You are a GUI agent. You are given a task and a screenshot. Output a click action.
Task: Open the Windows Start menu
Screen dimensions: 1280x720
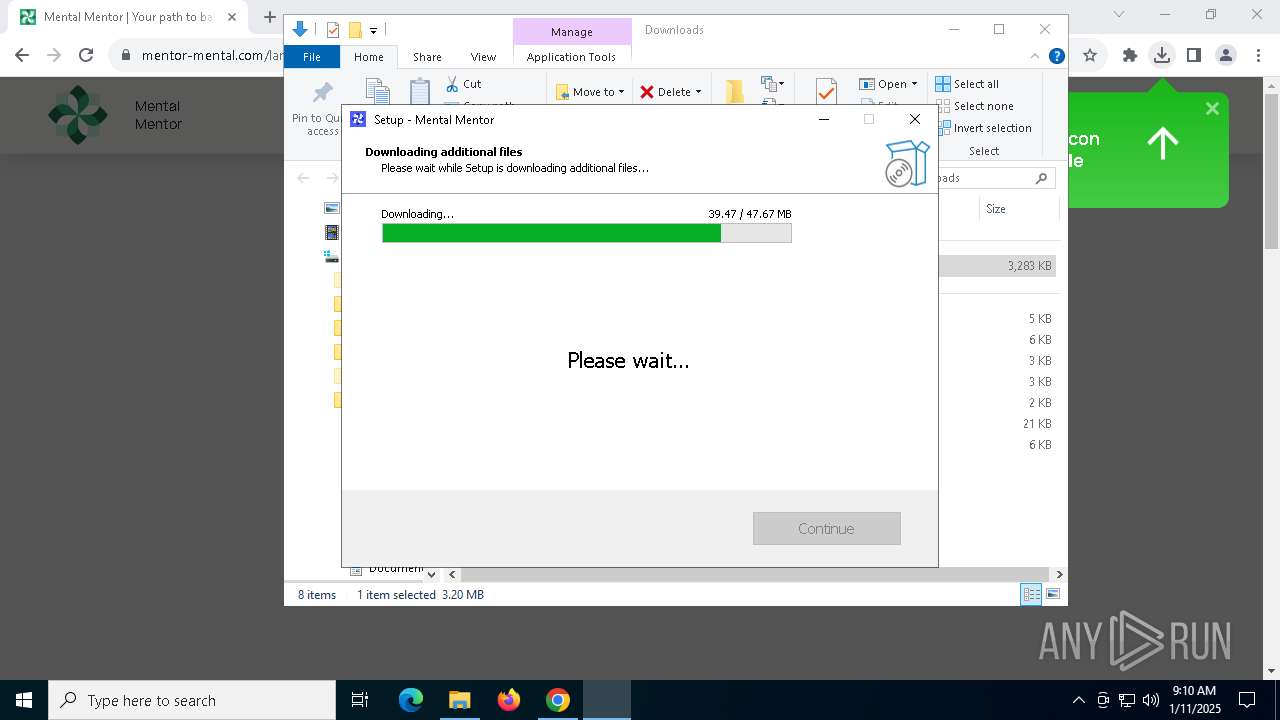click(x=24, y=700)
